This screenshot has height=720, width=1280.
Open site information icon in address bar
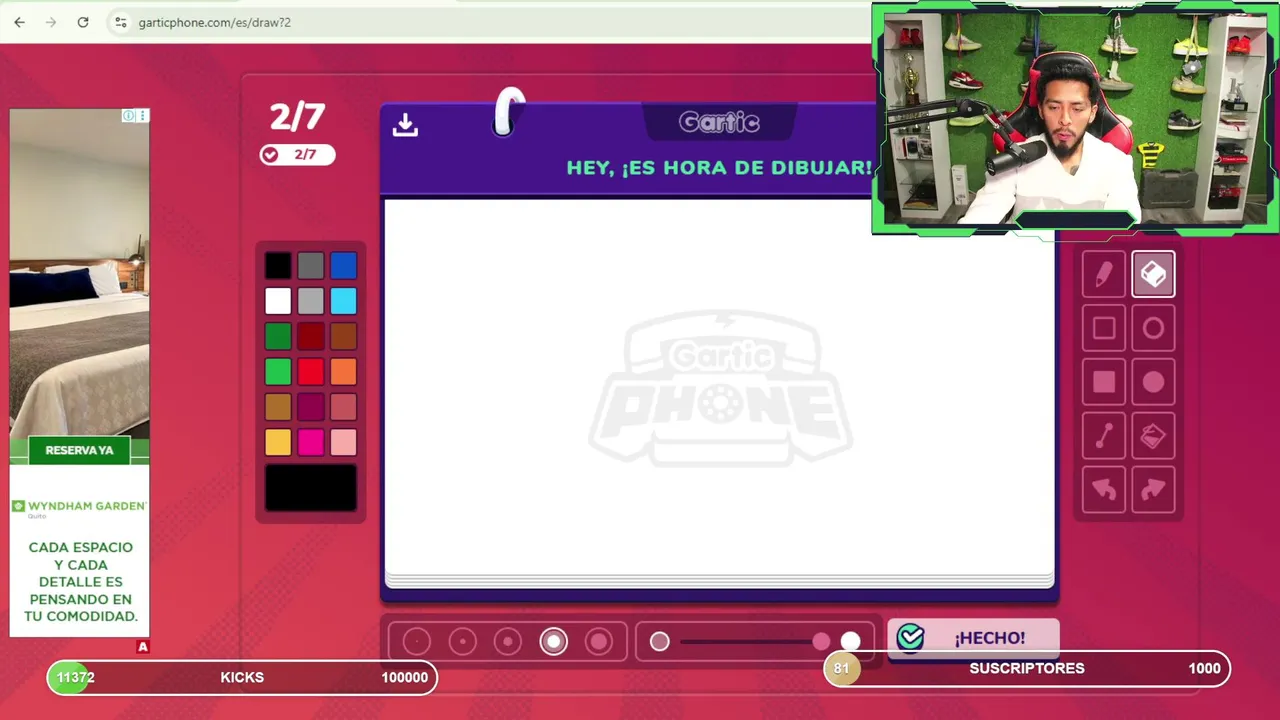pyautogui.click(x=120, y=22)
